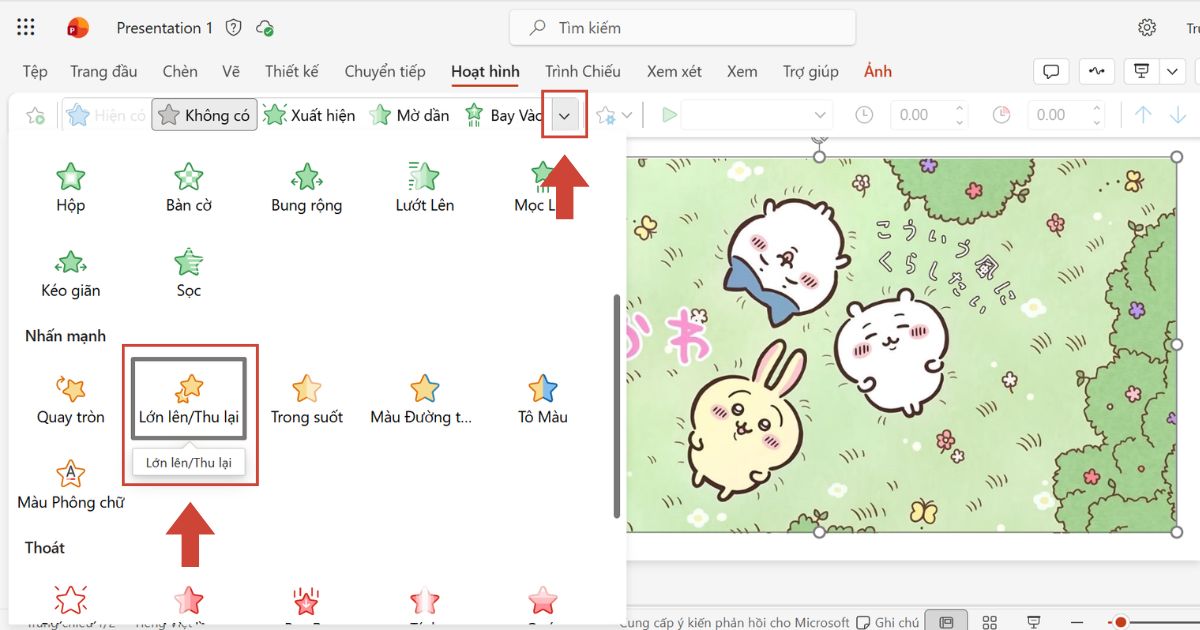Open the animation start trigger dropdown
1200x630 pixels.
pyautogui.click(x=758, y=116)
